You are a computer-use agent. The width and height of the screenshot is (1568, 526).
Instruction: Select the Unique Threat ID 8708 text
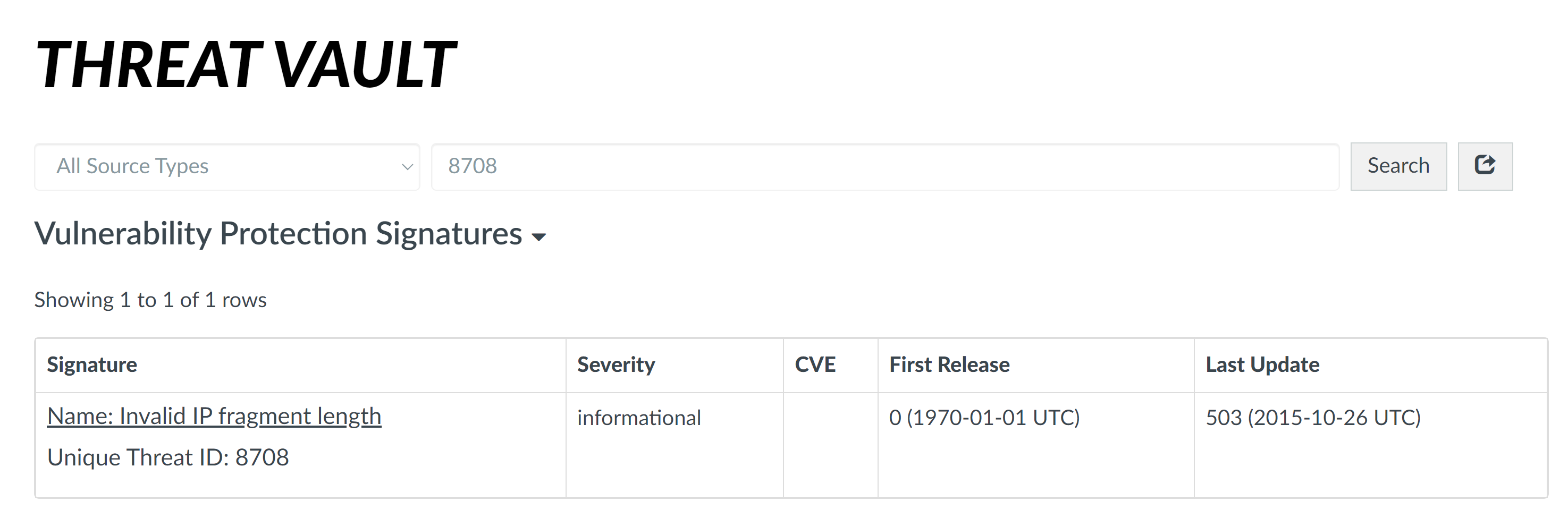click(x=168, y=458)
